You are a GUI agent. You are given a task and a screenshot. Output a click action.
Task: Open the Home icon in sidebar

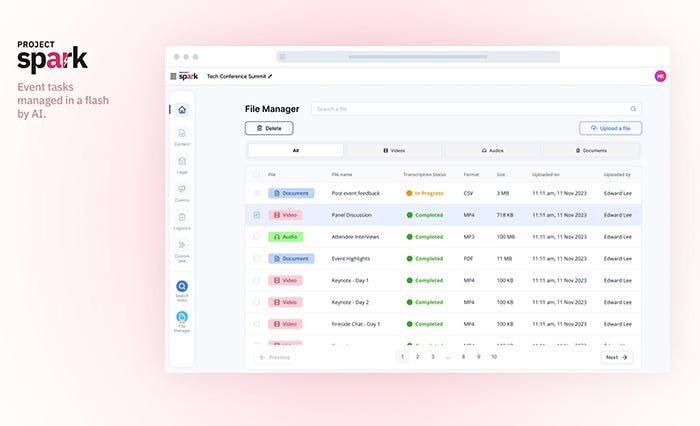pyautogui.click(x=182, y=110)
